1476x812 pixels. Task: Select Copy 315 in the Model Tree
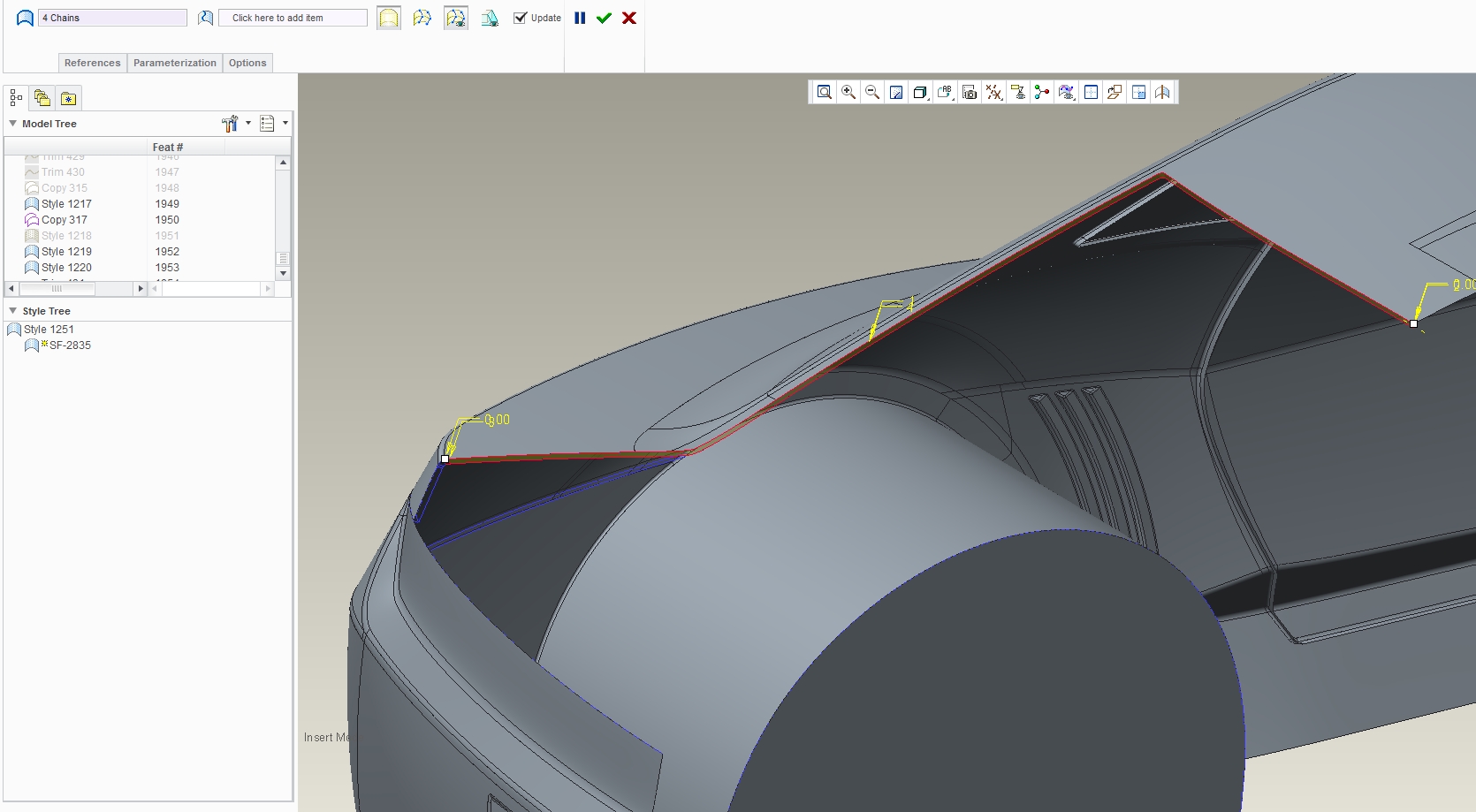point(65,188)
